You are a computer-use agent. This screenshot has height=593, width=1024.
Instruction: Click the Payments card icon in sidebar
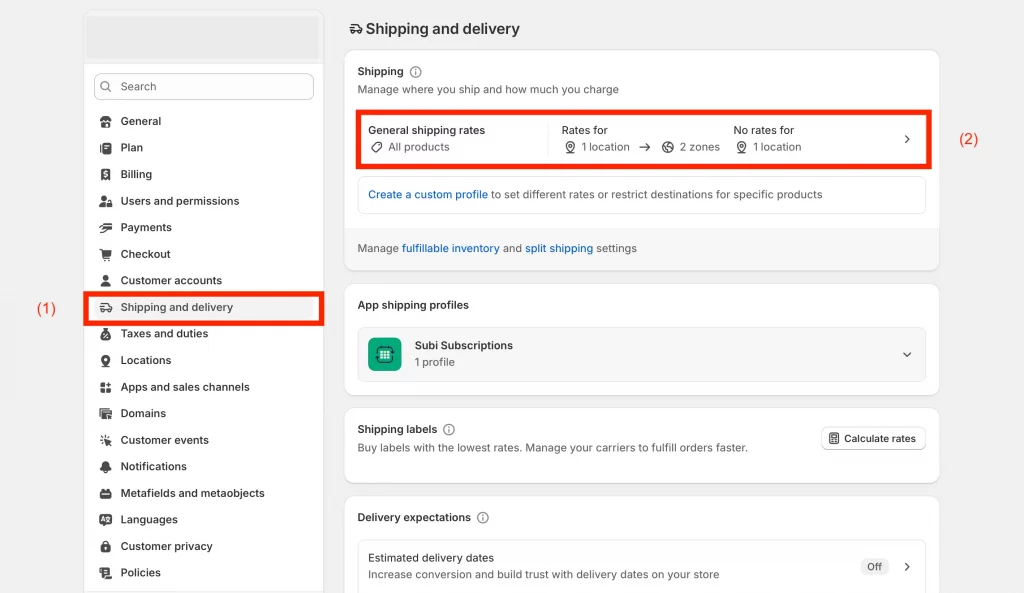click(x=106, y=228)
